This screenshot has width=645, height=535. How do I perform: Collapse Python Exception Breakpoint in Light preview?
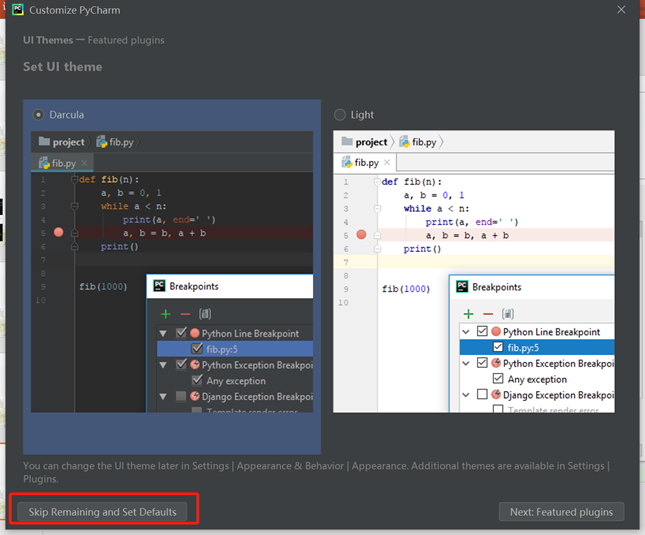pyautogui.click(x=466, y=364)
